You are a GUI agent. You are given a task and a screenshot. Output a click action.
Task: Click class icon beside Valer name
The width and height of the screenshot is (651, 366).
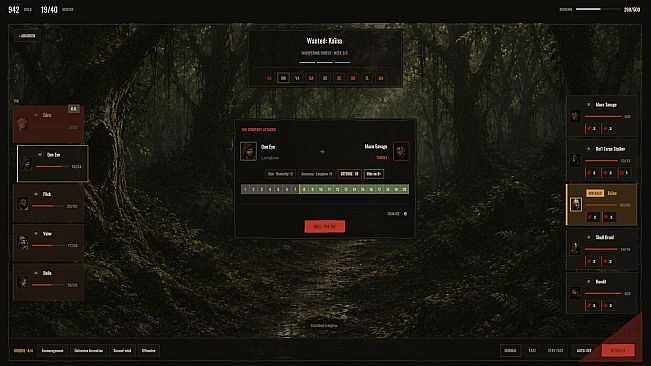(36, 234)
